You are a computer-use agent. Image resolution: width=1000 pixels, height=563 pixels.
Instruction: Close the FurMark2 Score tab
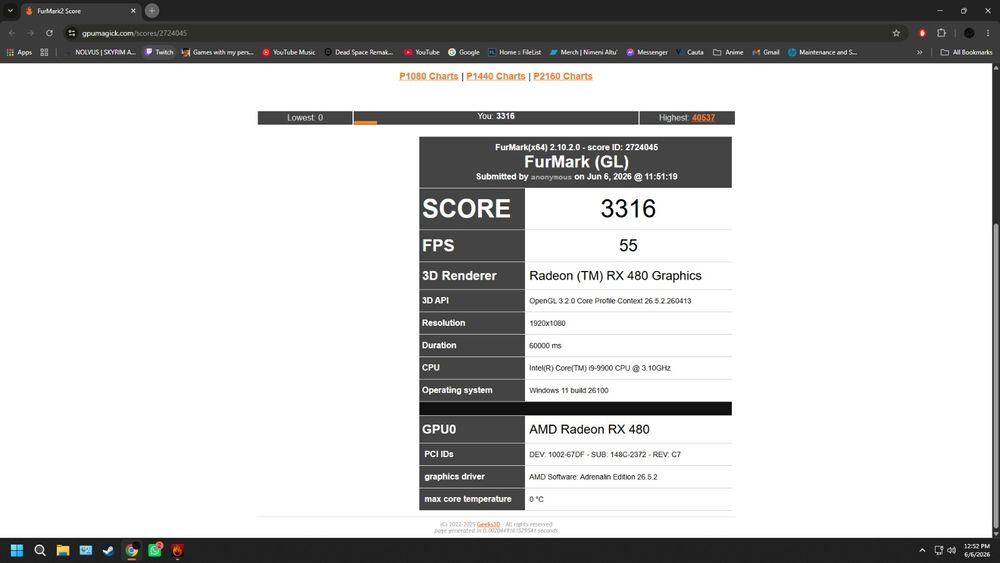point(133,11)
